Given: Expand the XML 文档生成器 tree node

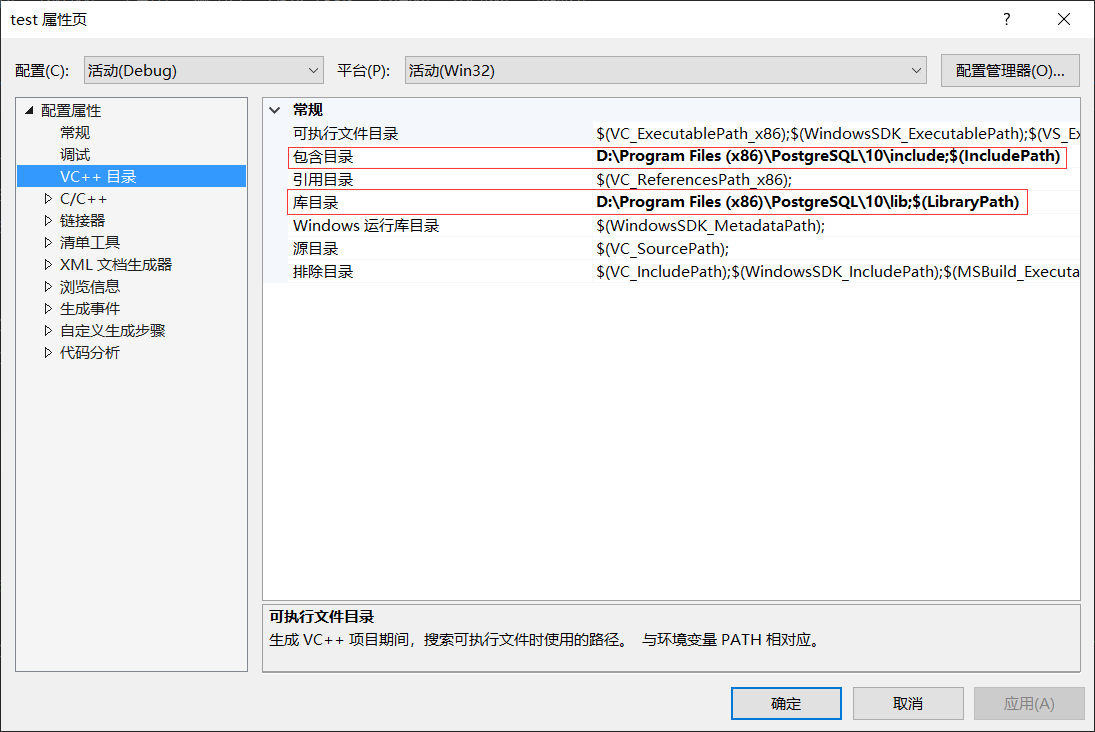Looking at the screenshot, I should click(x=47, y=264).
